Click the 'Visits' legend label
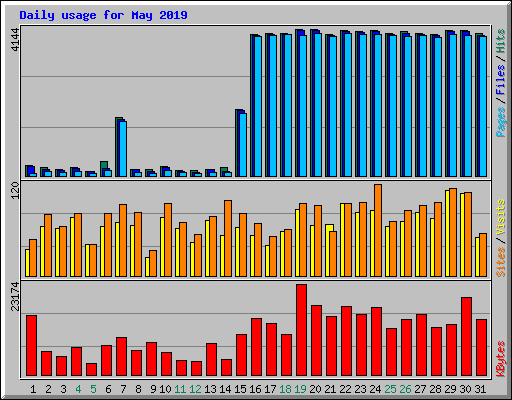This screenshot has height=400, width=512. click(x=501, y=217)
